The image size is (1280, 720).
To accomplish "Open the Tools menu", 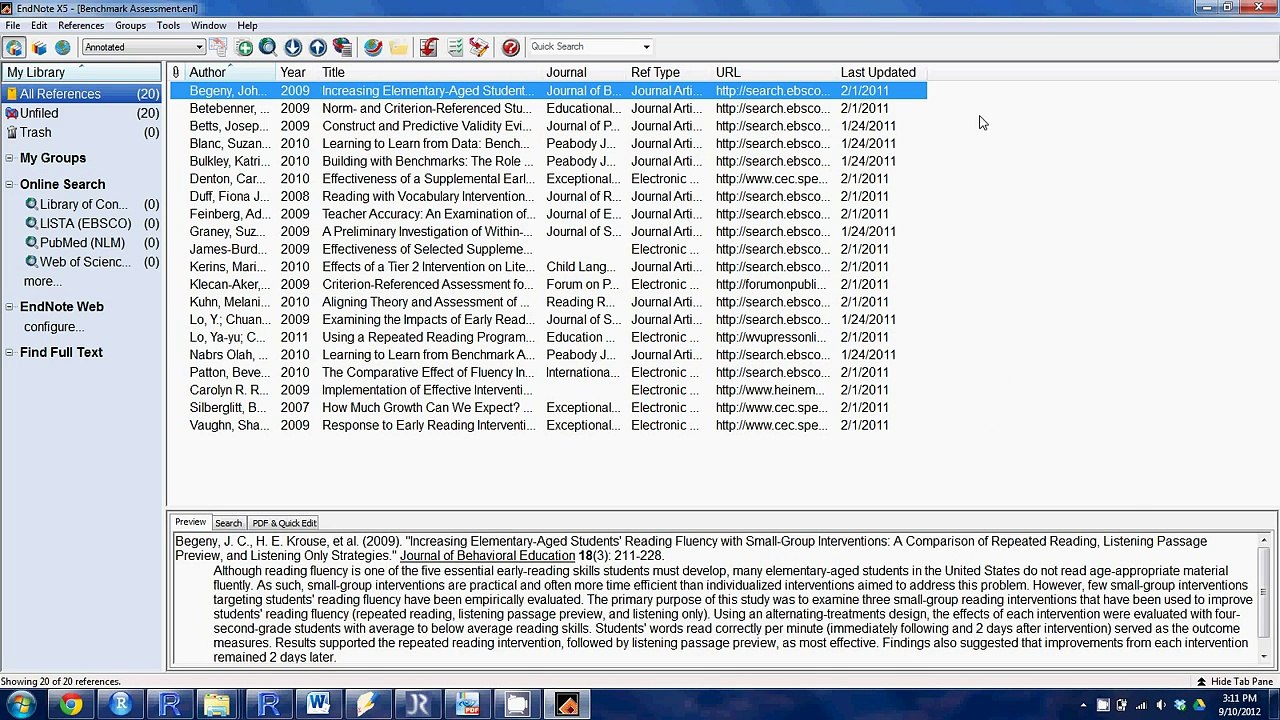I will [x=168, y=25].
